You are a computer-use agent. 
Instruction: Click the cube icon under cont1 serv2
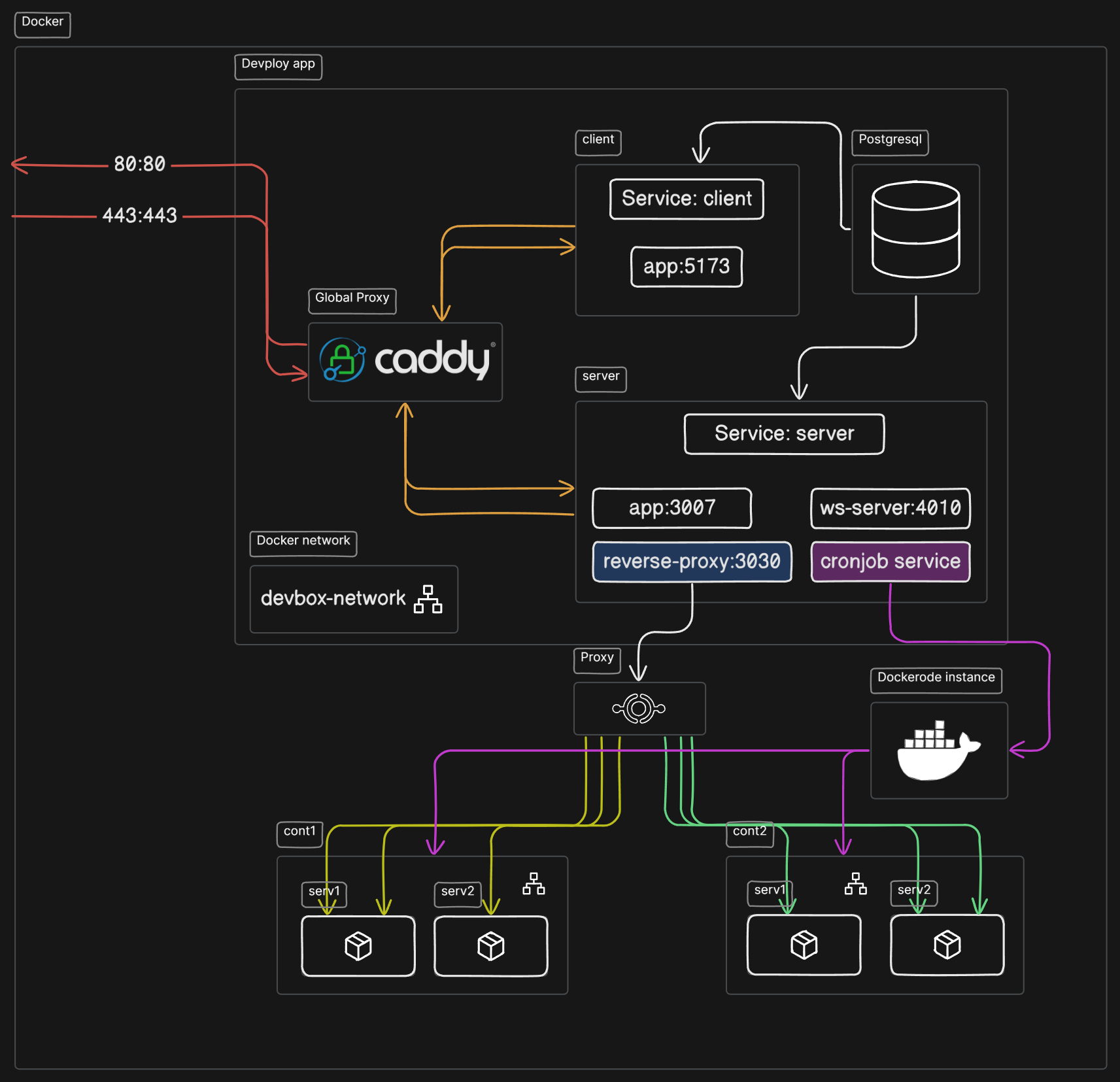(x=491, y=946)
